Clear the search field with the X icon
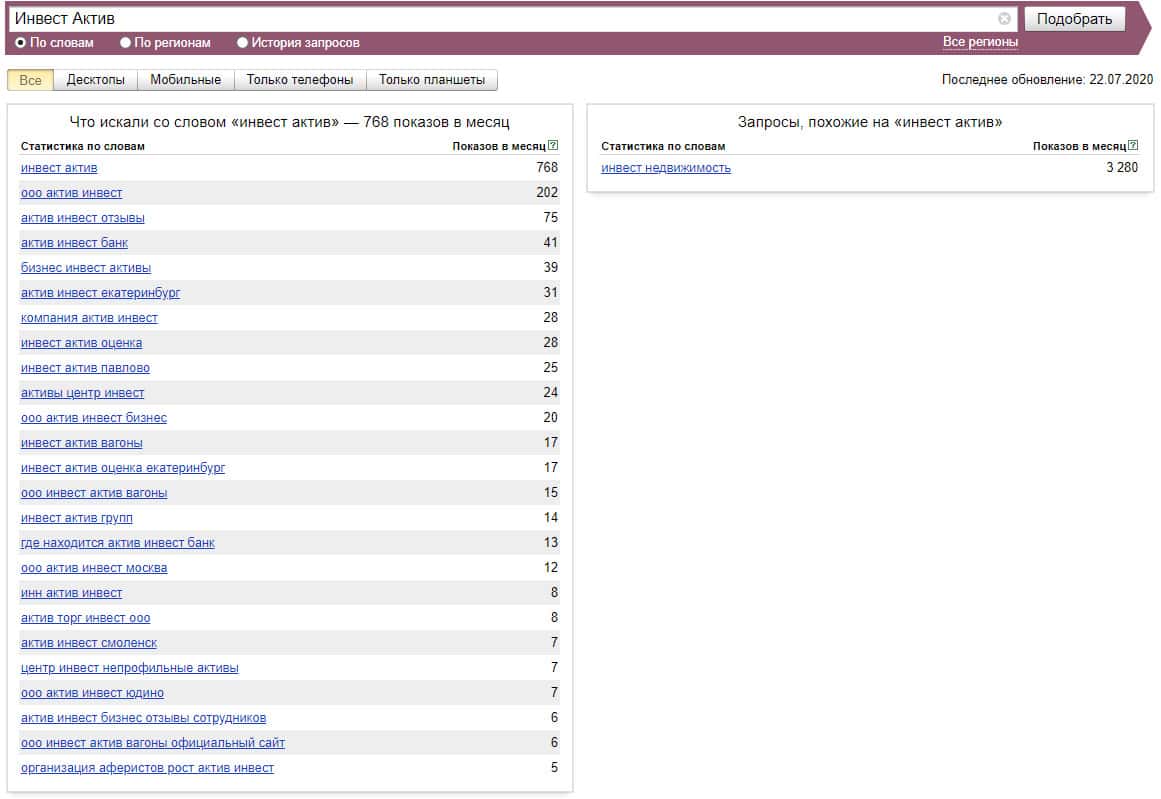The height and width of the screenshot is (799, 1161). pos(1004,19)
